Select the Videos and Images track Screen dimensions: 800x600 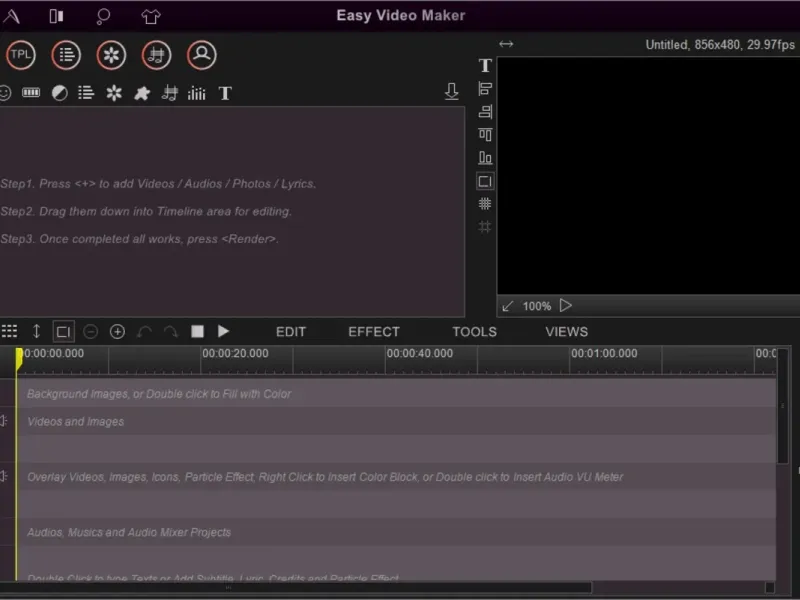tap(396, 421)
